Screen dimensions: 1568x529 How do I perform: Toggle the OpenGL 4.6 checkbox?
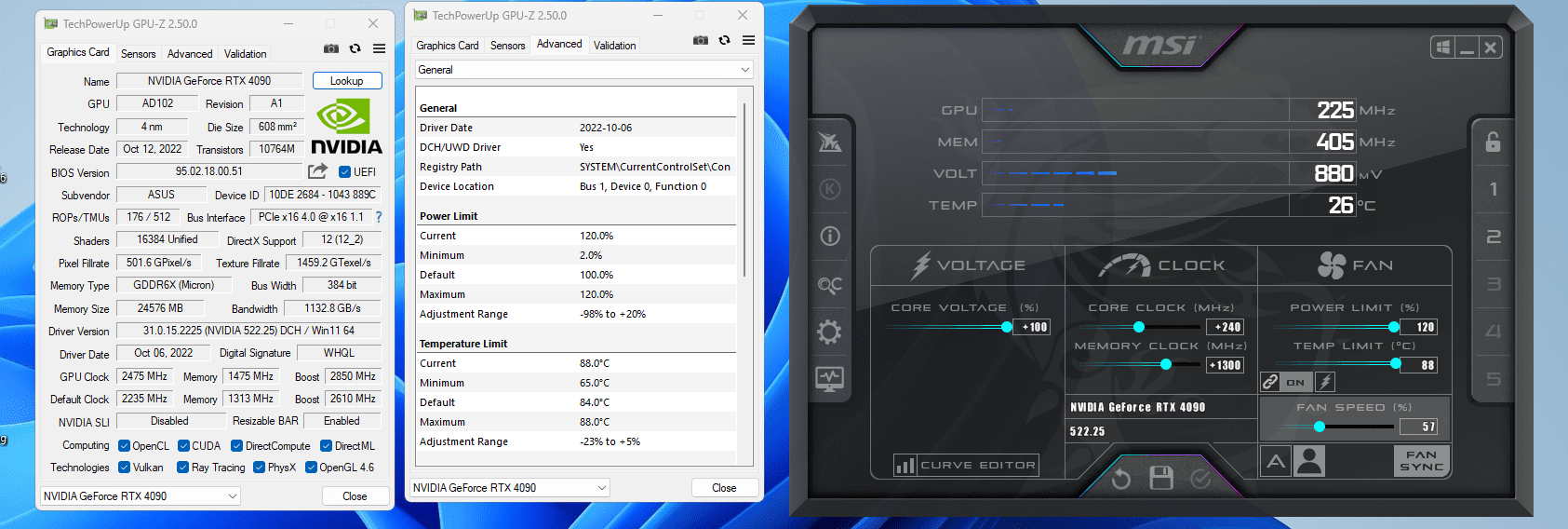tap(311, 468)
